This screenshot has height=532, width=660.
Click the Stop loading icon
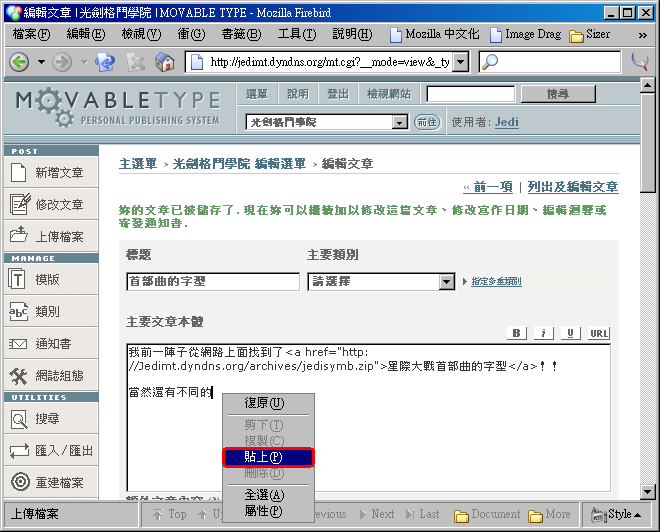pos(136,62)
